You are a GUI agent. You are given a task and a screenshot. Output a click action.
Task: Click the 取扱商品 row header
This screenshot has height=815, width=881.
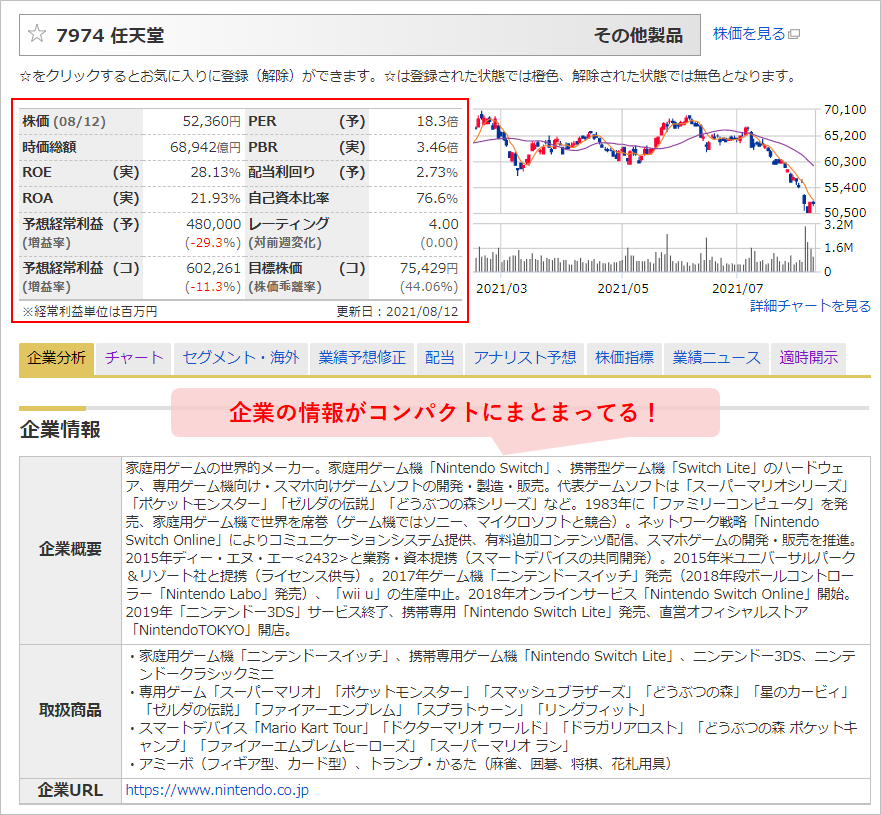pos(70,711)
